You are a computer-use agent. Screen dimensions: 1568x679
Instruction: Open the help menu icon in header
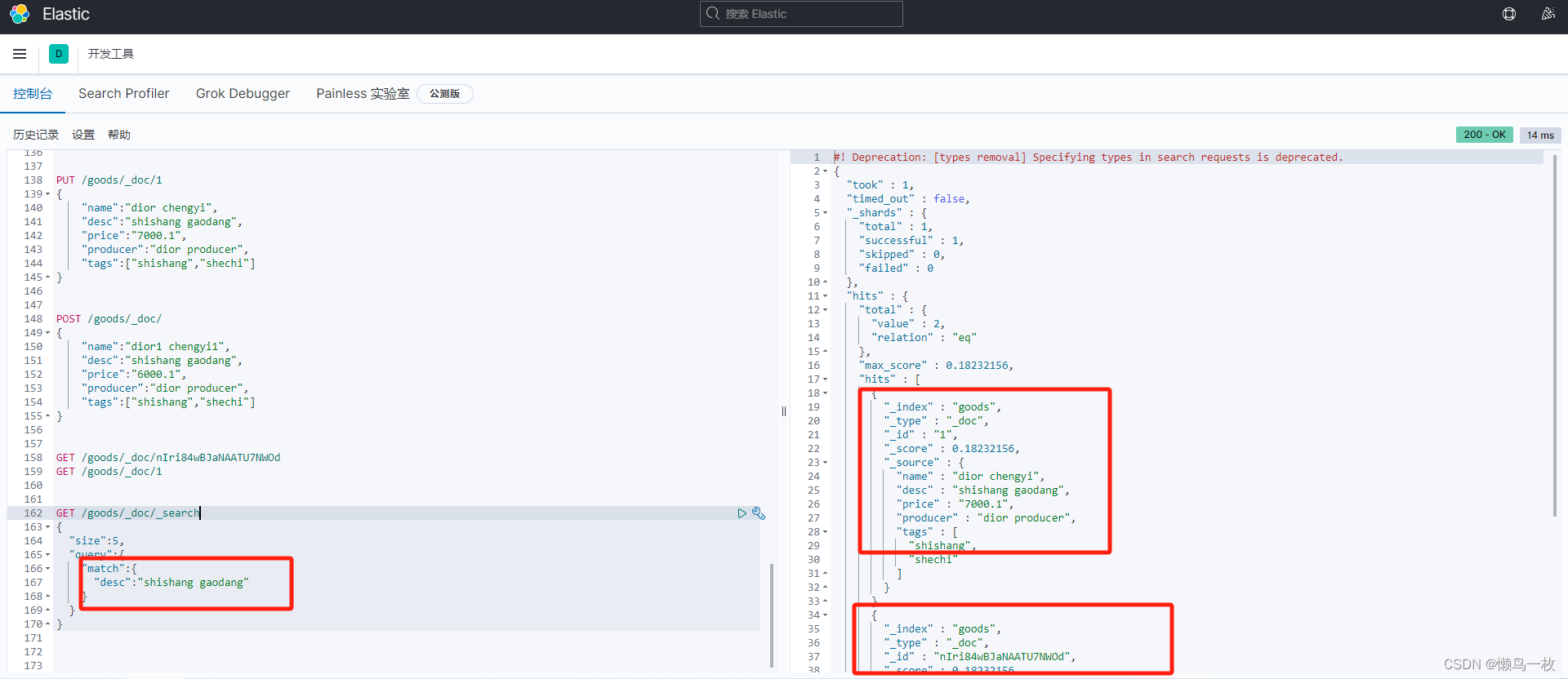(x=1509, y=14)
